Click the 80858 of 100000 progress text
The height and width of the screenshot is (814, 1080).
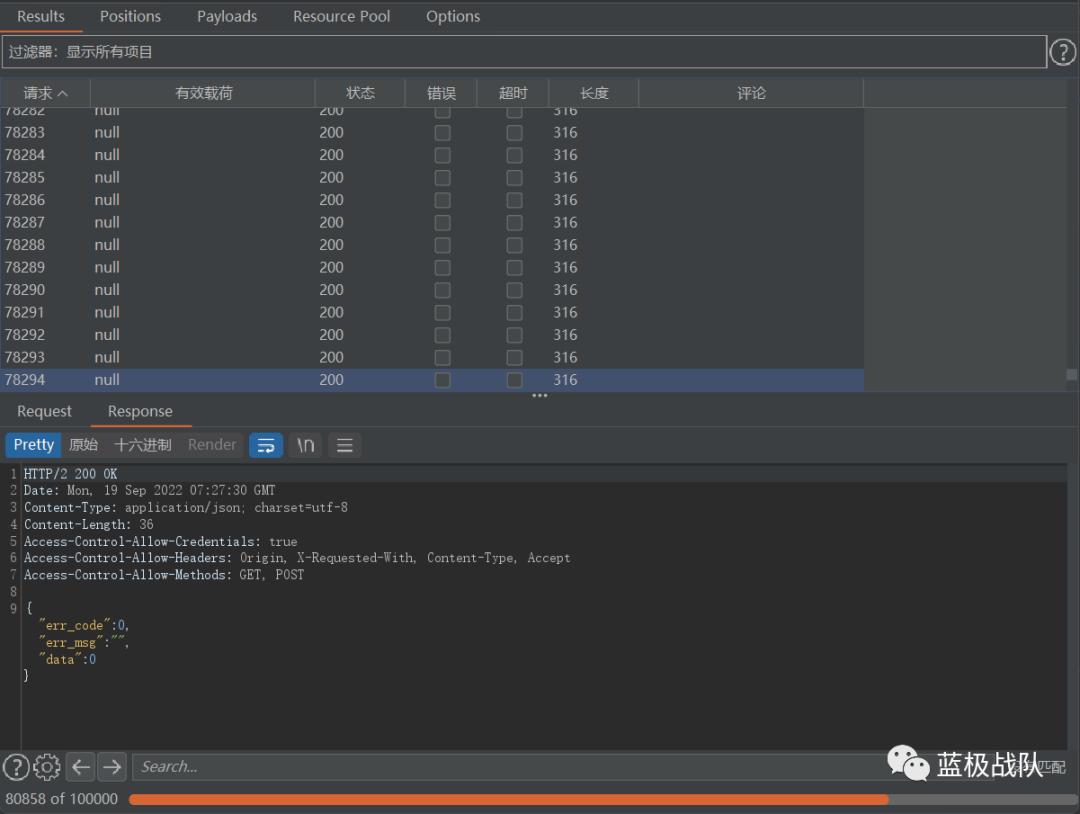[61, 799]
